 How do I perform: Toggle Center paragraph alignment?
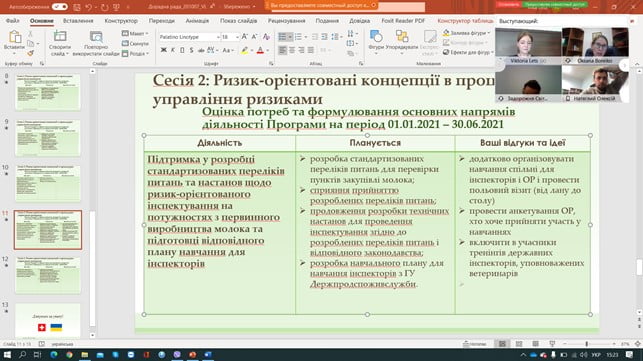pyautogui.click(x=292, y=50)
